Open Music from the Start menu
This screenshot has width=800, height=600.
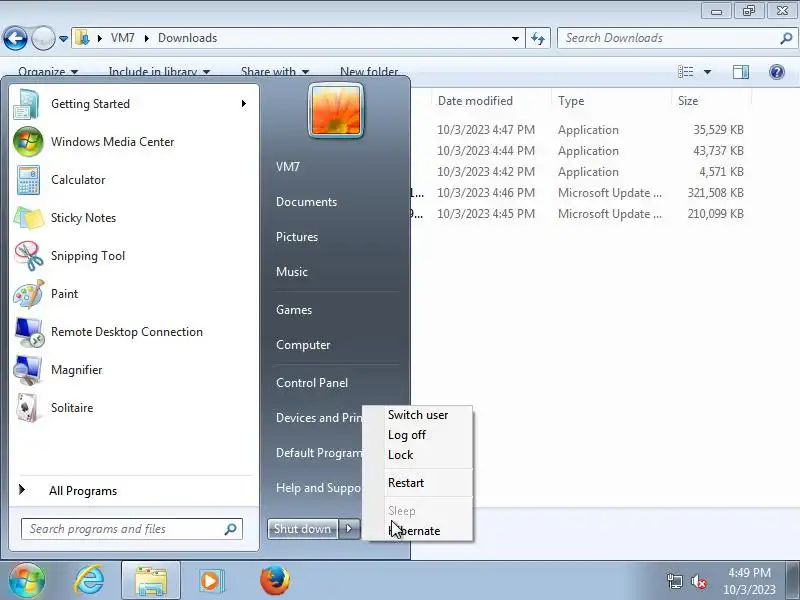(292, 272)
